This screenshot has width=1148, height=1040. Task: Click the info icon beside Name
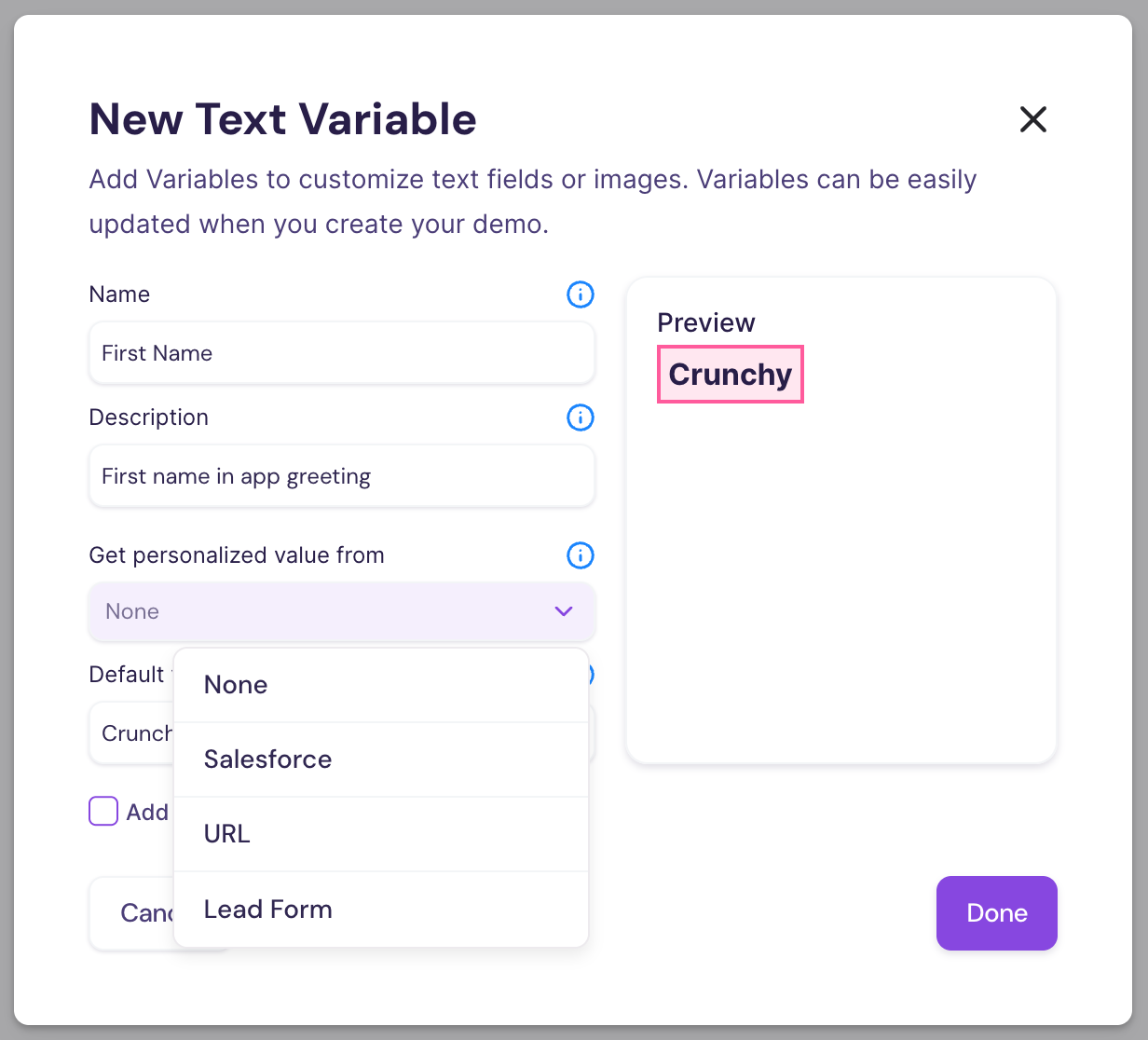[580, 294]
